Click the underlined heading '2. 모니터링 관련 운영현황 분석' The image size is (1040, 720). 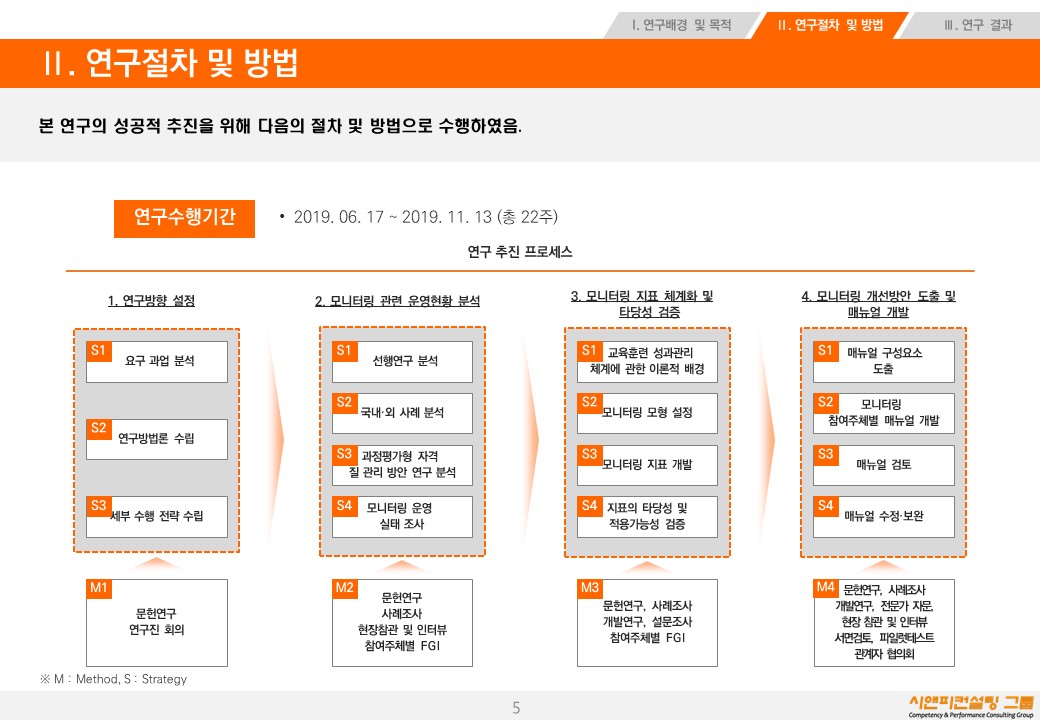coord(397,300)
